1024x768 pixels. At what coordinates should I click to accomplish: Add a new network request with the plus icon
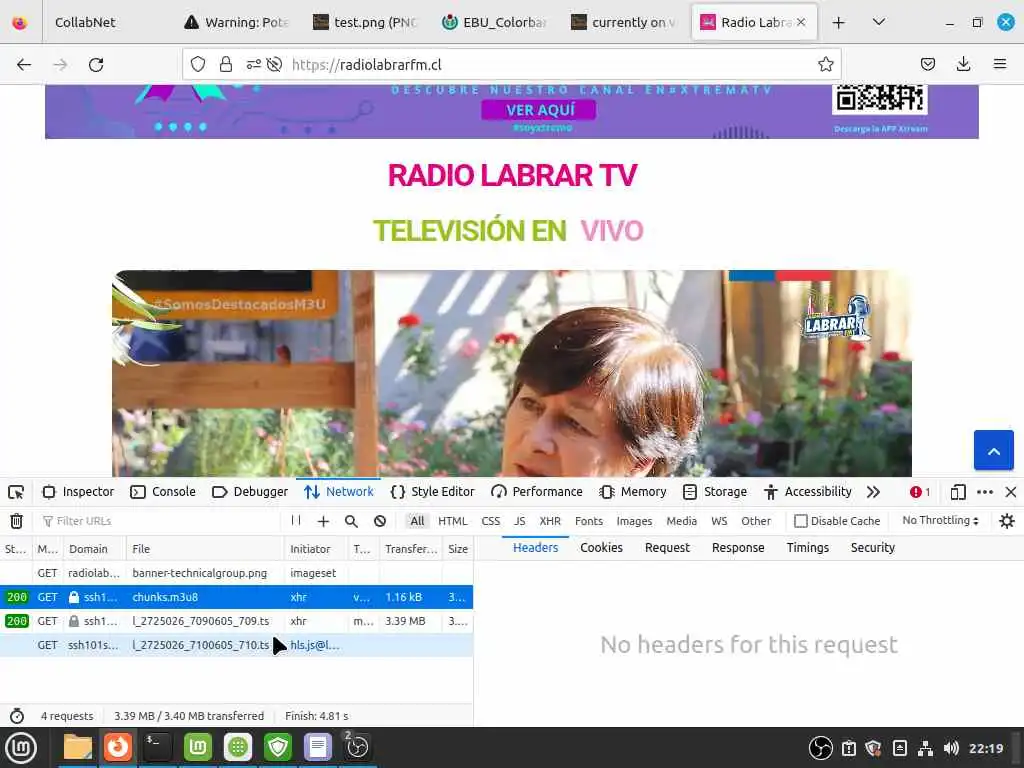(x=323, y=521)
